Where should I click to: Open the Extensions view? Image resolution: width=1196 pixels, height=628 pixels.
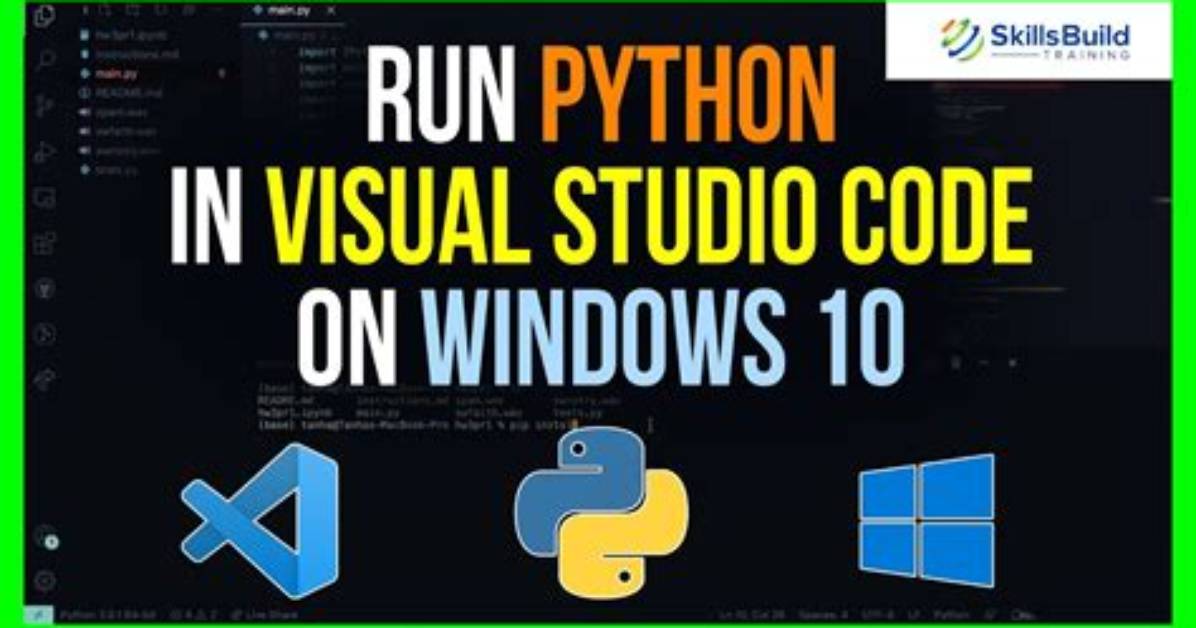coord(44,244)
